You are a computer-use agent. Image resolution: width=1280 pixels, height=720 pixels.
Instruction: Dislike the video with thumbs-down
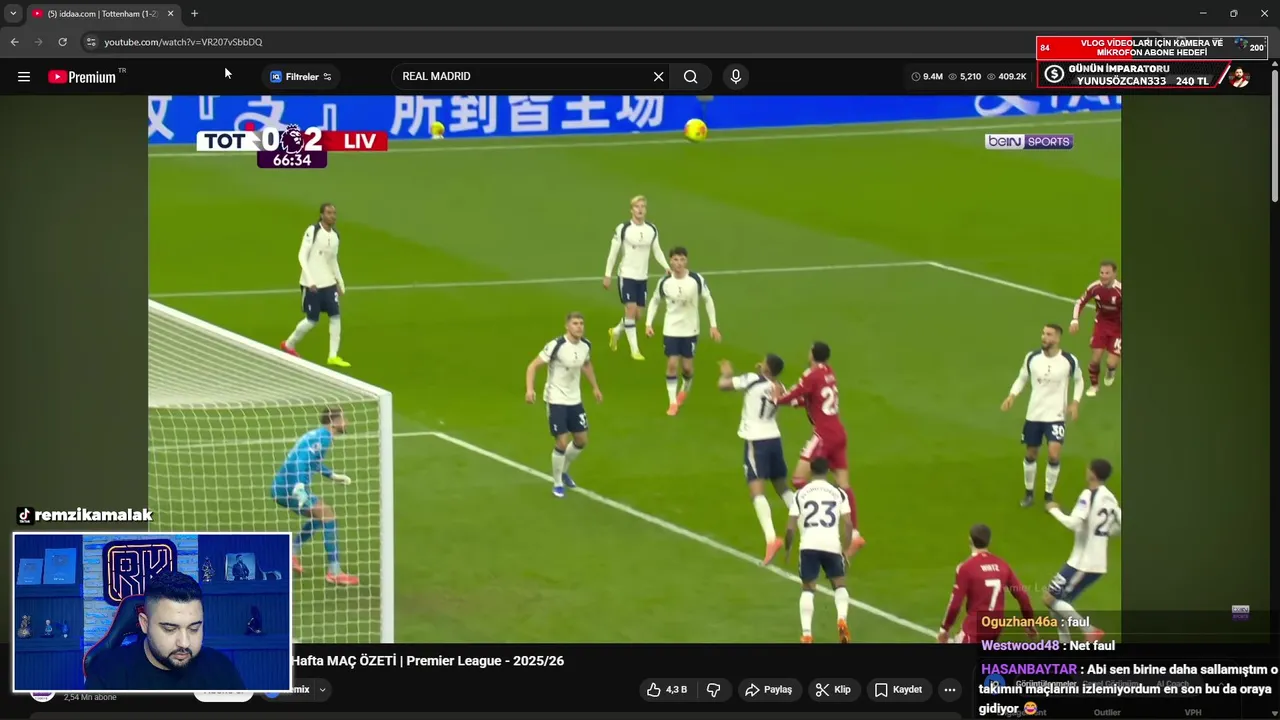click(x=714, y=690)
